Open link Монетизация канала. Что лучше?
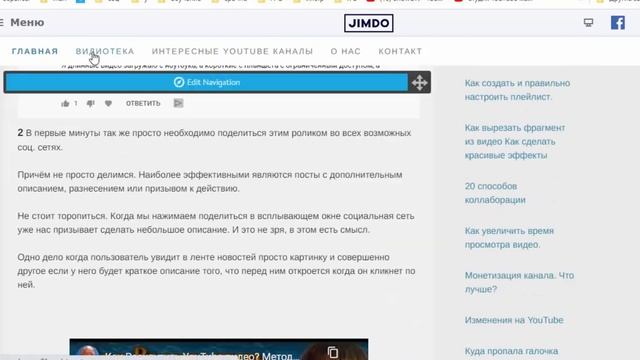The width and height of the screenshot is (640, 360). pos(519,282)
